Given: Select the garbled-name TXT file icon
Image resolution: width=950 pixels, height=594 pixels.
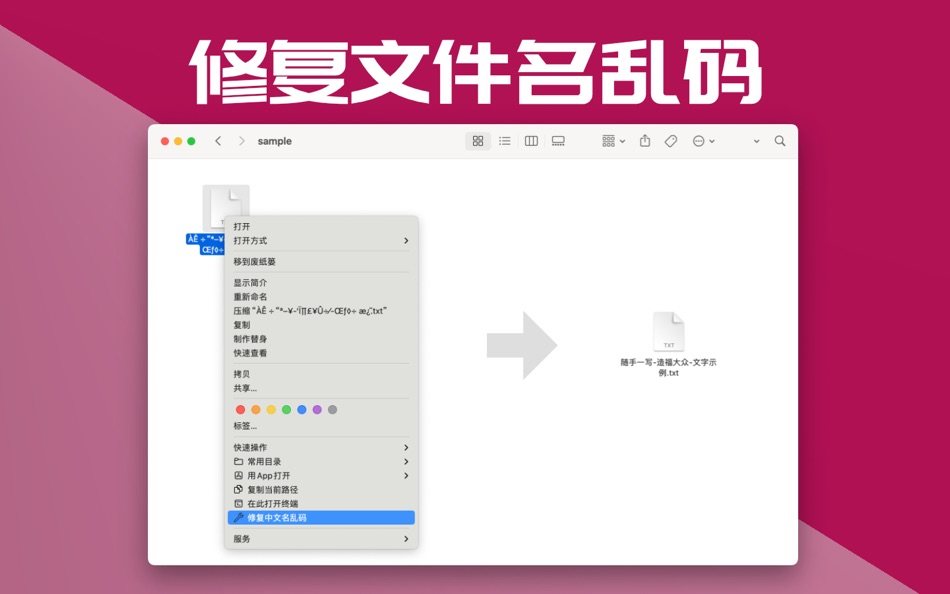Looking at the screenshot, I should pos(225,209).
